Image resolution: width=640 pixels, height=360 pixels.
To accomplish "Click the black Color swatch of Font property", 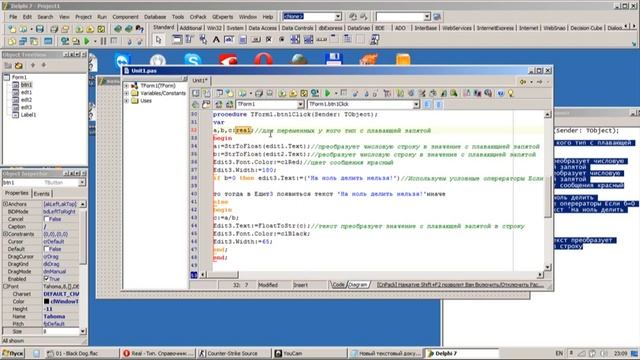I will [x=47, y=301].
